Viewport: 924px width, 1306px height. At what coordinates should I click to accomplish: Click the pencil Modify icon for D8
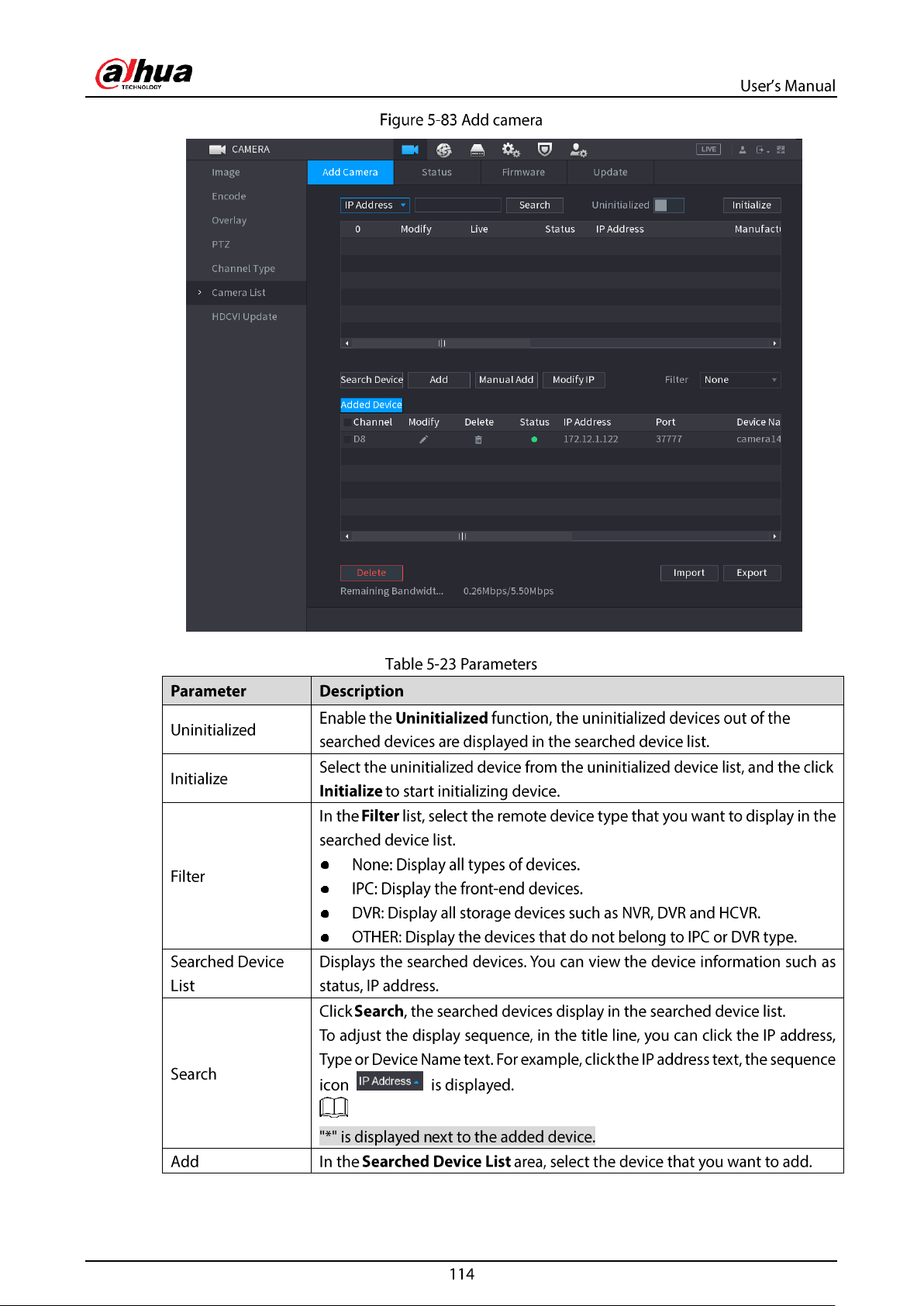(x=423, y=439)
